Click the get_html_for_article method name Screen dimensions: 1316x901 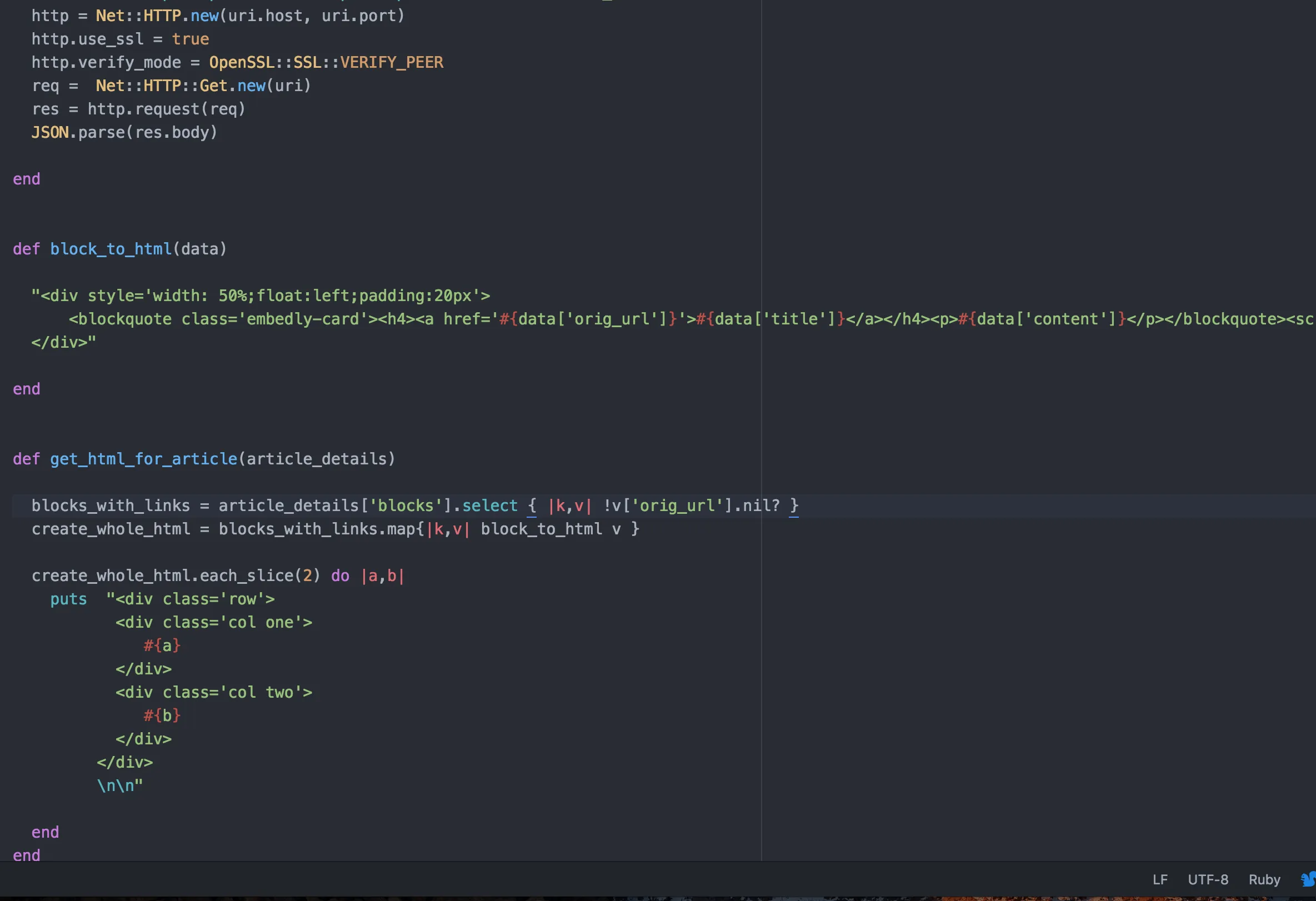coord(144,459)
